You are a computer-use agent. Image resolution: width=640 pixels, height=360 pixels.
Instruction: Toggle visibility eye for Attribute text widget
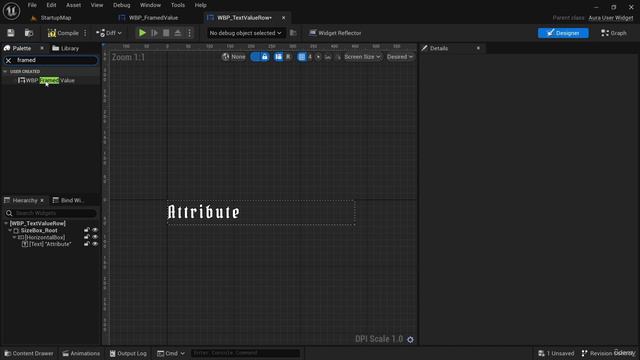click(95, 244)
